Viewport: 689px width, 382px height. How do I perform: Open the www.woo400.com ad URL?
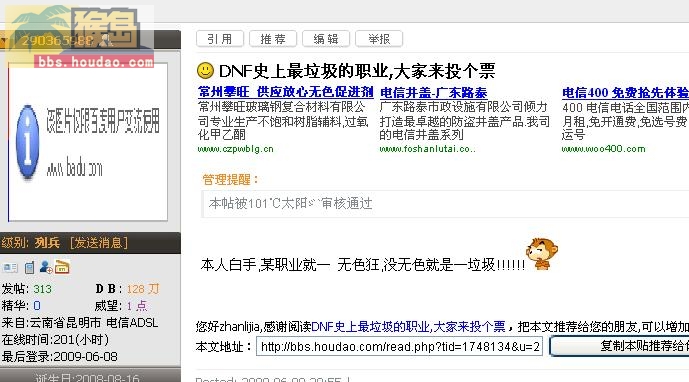tap(603, 149)
